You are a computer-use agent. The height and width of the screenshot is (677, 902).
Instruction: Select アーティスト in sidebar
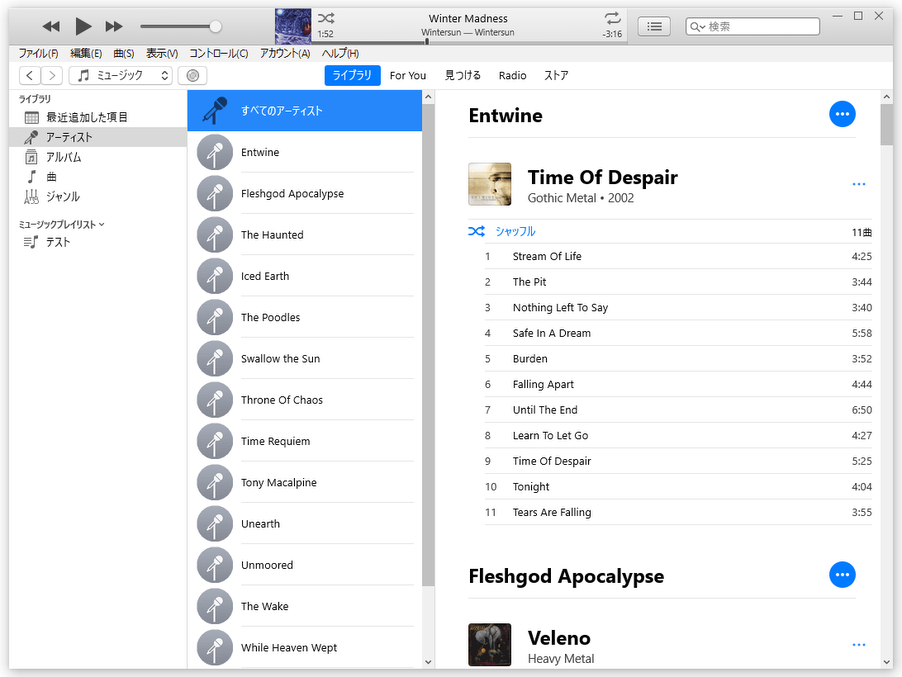pyautogui.click(x=98, y=137)
